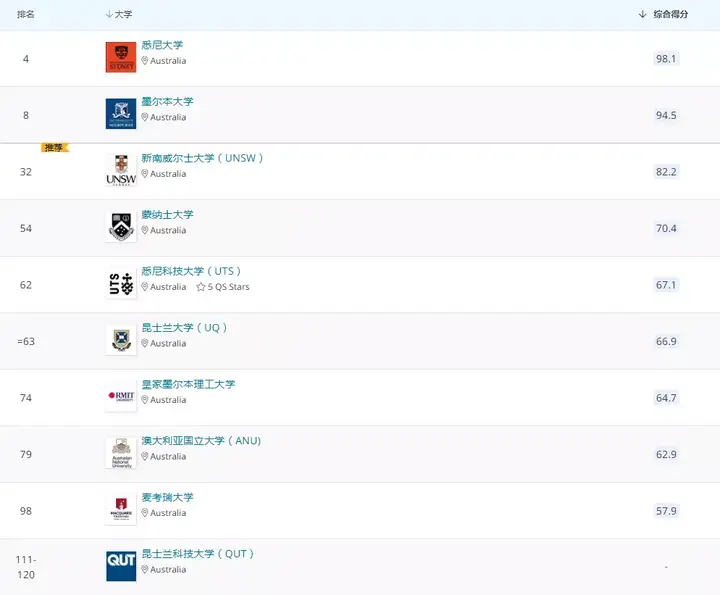Open 昆士兰大学（UQ） link

coord(185,327)
